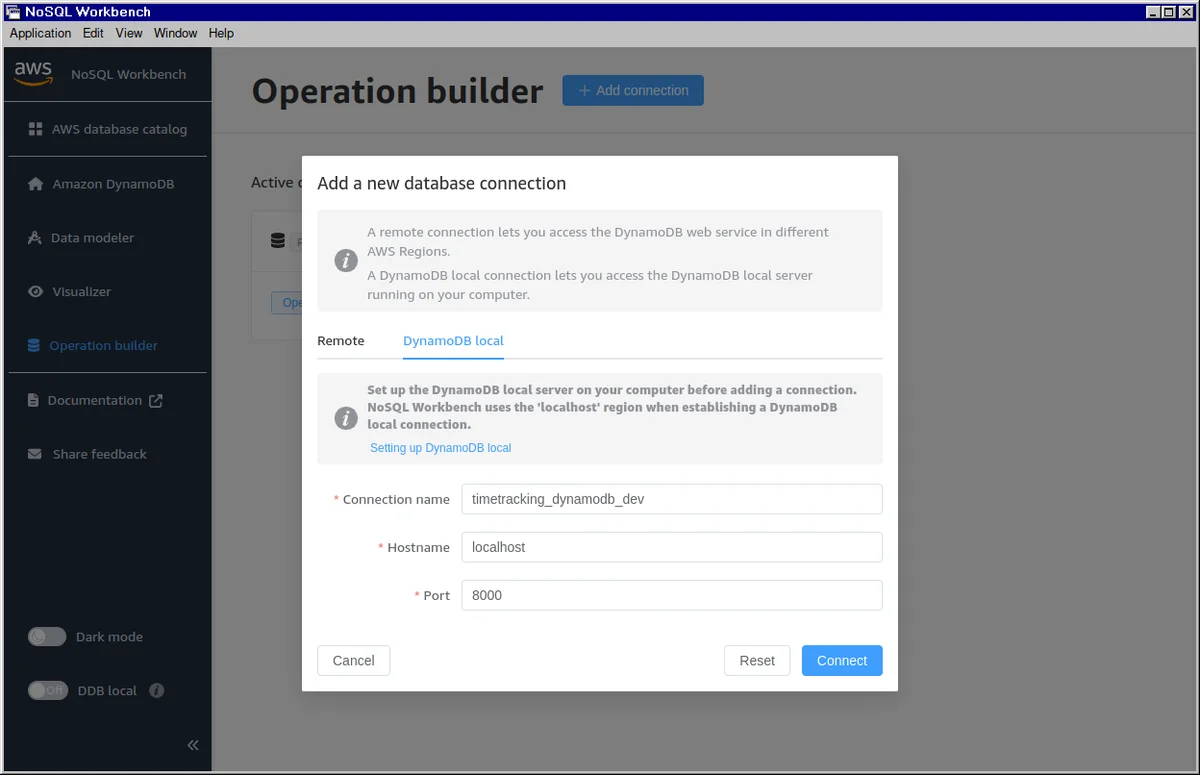Open Documentation external link icon
Viewport: 1200px width, 775px height.
[x=155, y=400]
